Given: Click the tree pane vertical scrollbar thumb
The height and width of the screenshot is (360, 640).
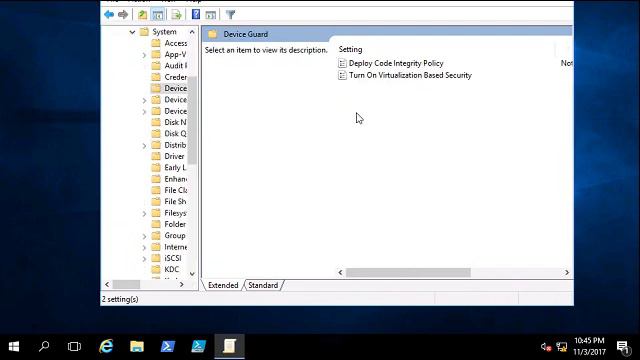Looking at the screenshot, I should (x=192, y=120).
